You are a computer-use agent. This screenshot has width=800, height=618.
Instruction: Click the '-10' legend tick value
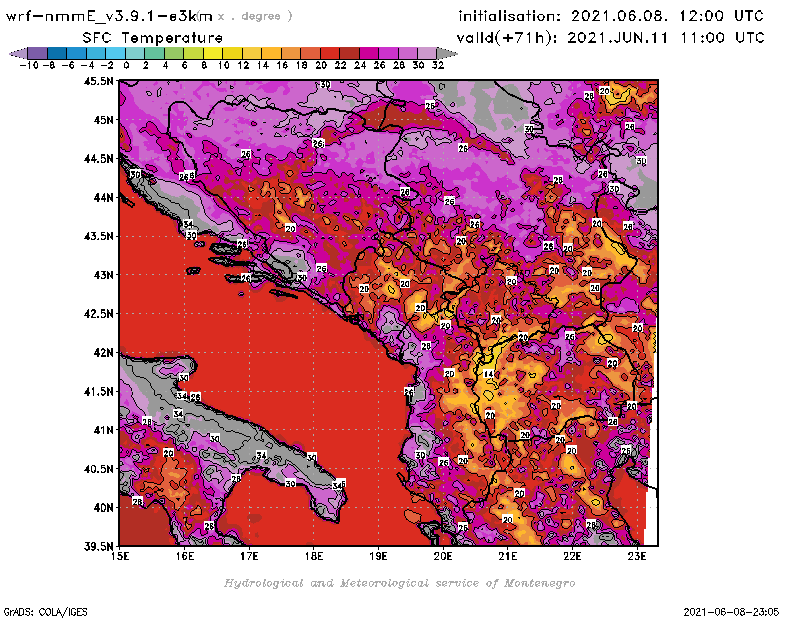(x=29, y=65)
